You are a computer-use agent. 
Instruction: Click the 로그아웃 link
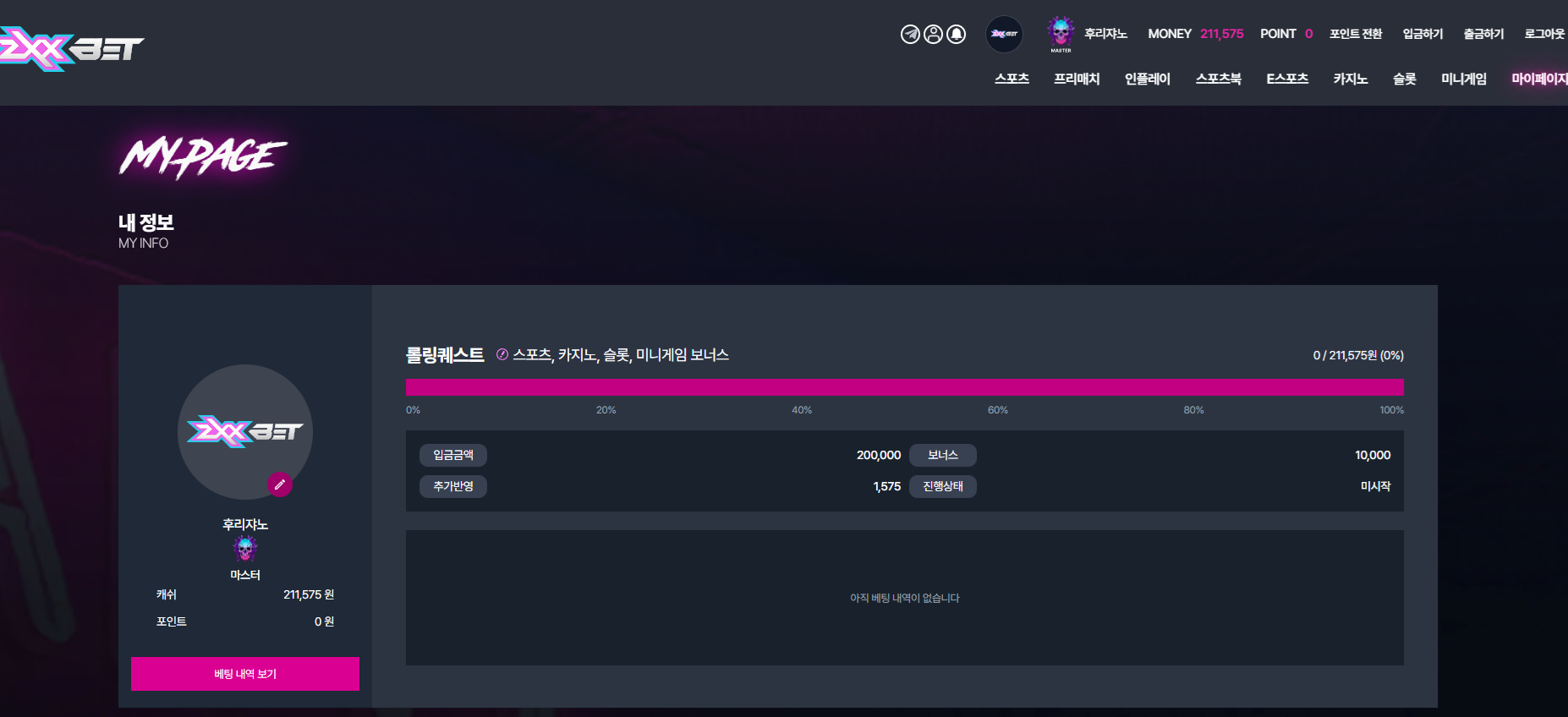tap(1545, 34)
